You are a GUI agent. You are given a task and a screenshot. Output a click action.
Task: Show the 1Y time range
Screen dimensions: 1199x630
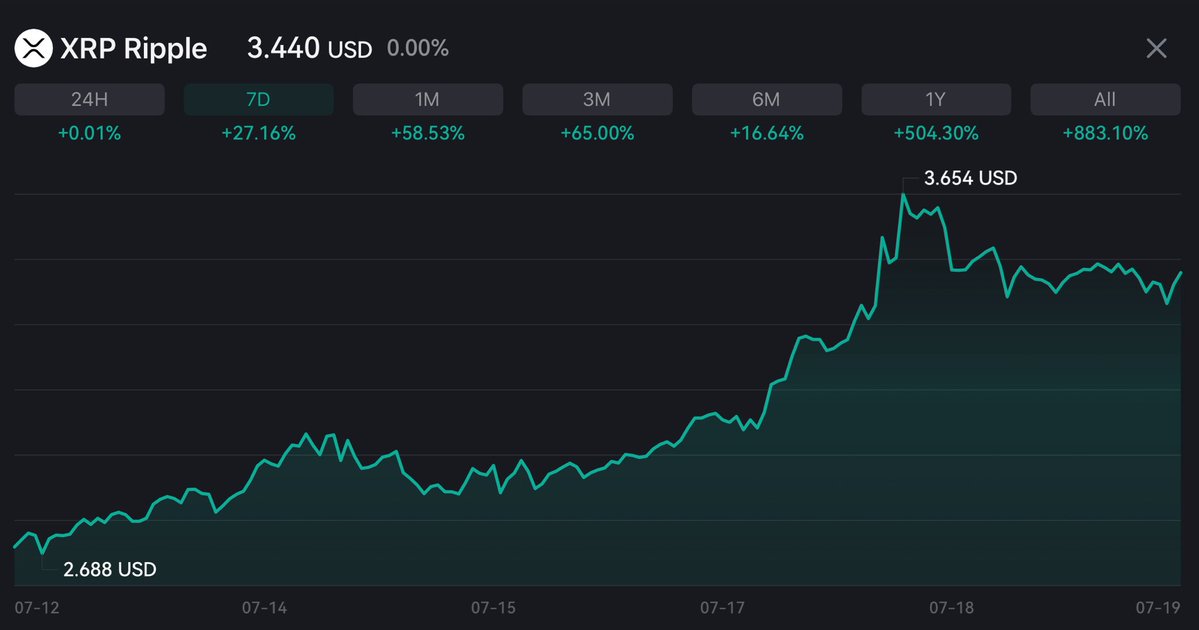936,99
